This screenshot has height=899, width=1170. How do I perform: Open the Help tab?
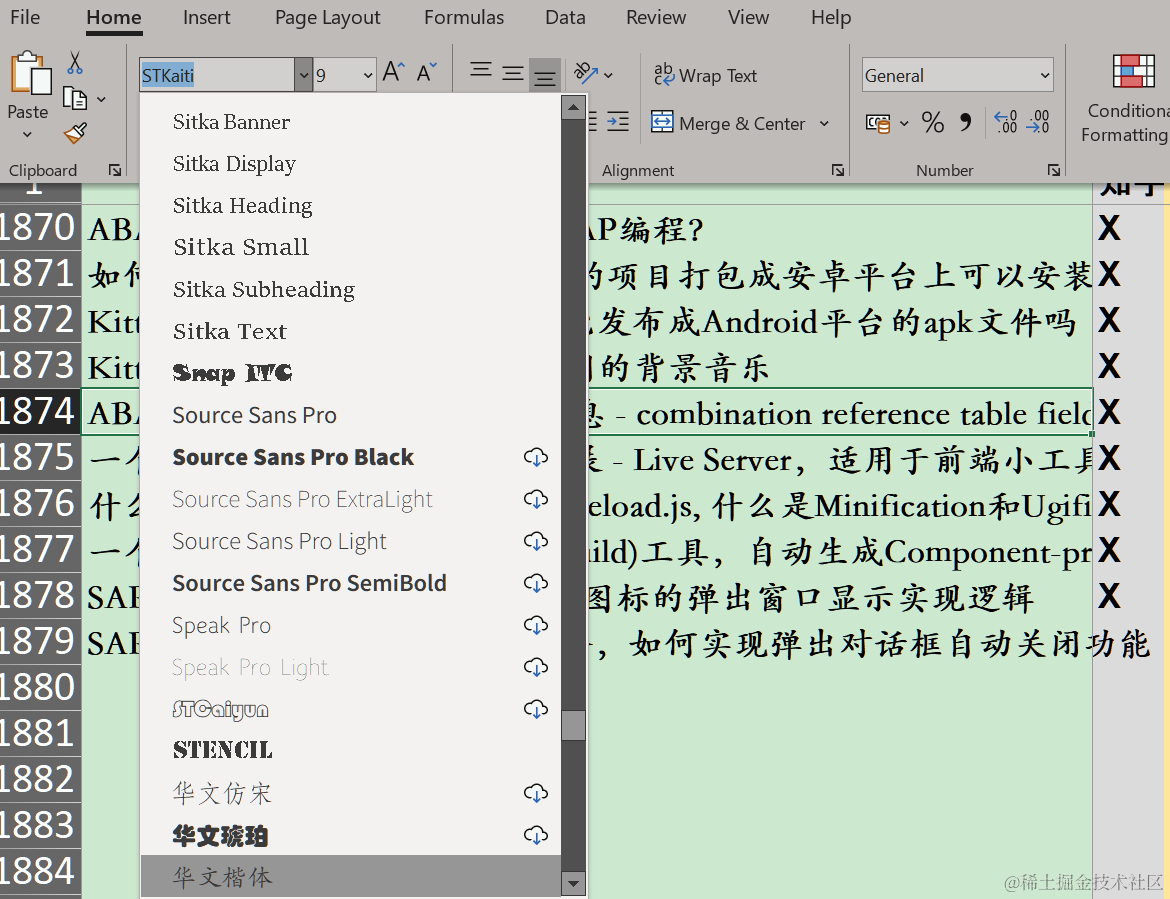point(831,17)
